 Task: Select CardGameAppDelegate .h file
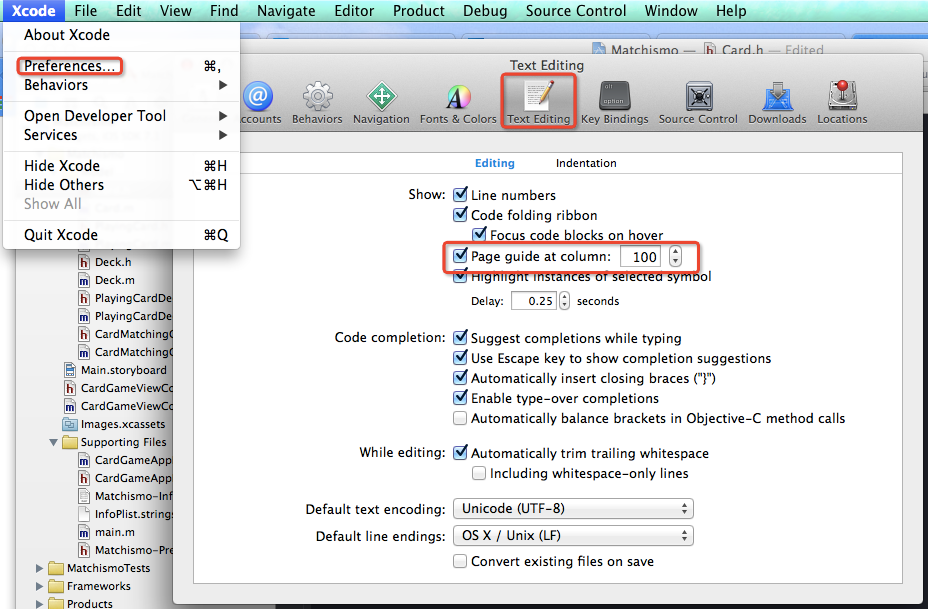125,478
